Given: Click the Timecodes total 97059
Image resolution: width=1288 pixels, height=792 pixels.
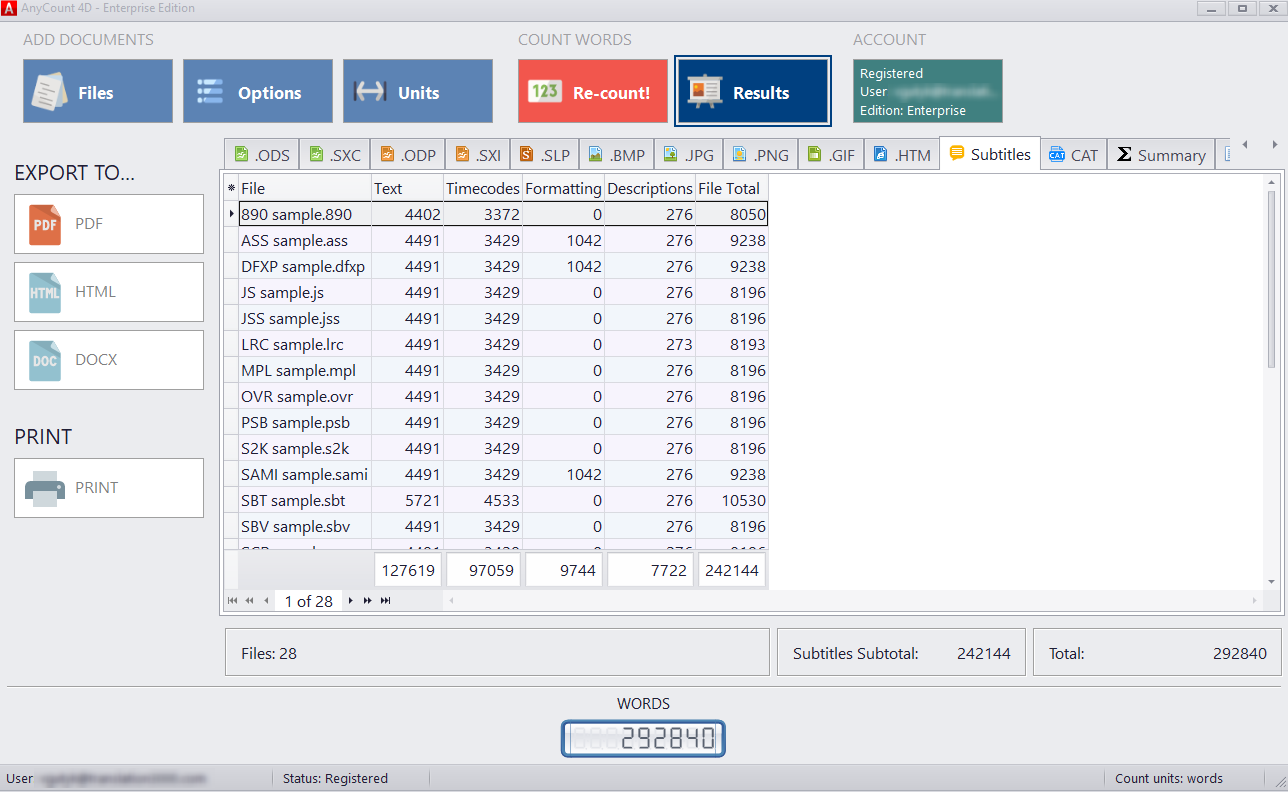Looking at the screenshot, I should pyautogui.click(x=484, y=570).
